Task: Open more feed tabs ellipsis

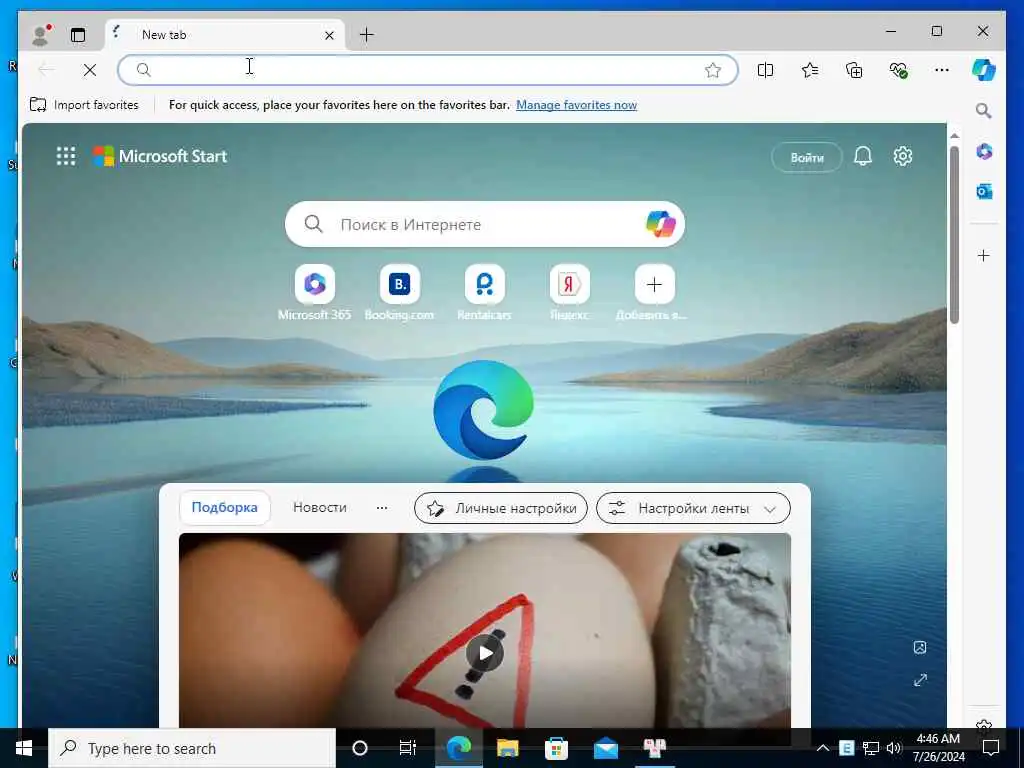Action: click(x=382, y=507)
